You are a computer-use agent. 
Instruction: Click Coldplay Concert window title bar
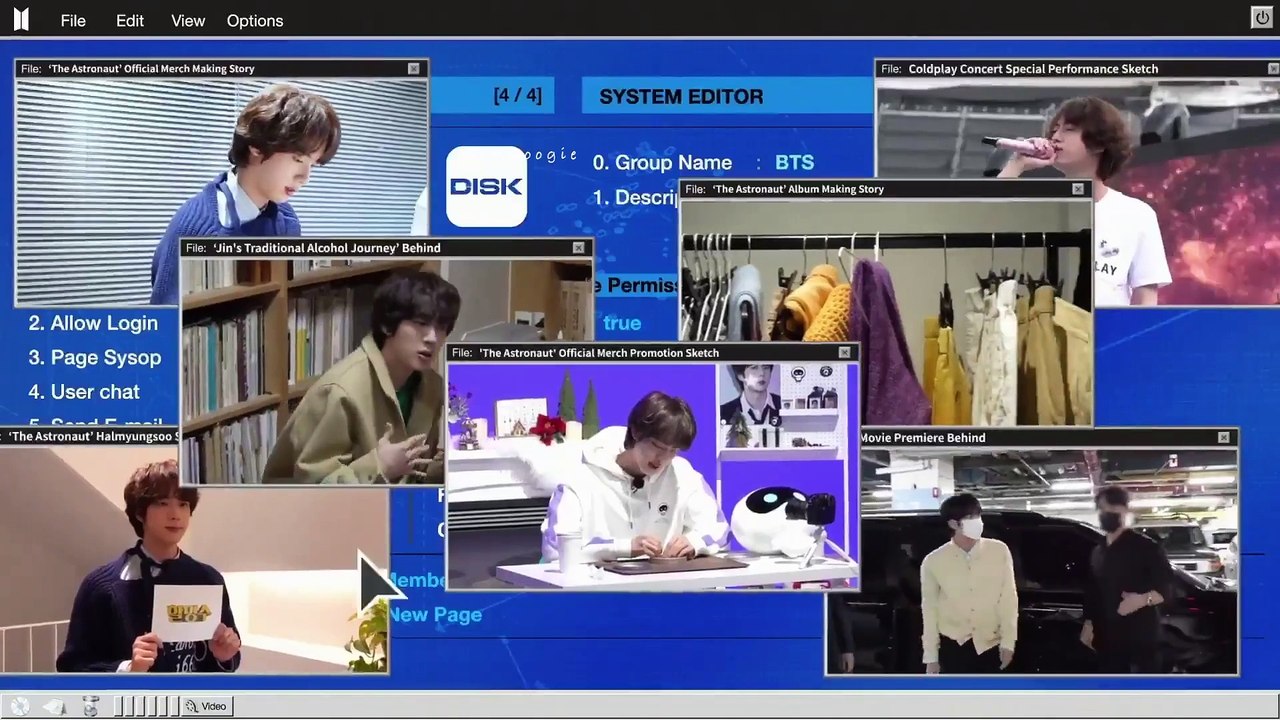coord(1077,68)
